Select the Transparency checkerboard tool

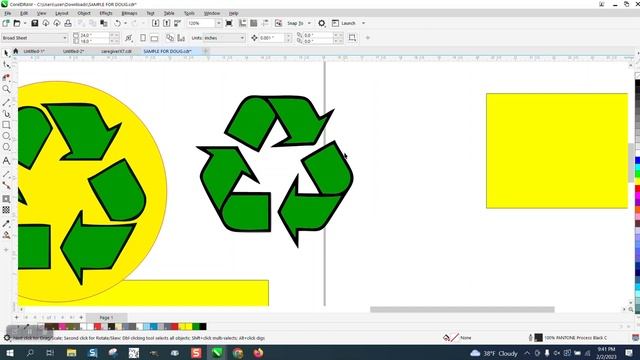point(6,210)
